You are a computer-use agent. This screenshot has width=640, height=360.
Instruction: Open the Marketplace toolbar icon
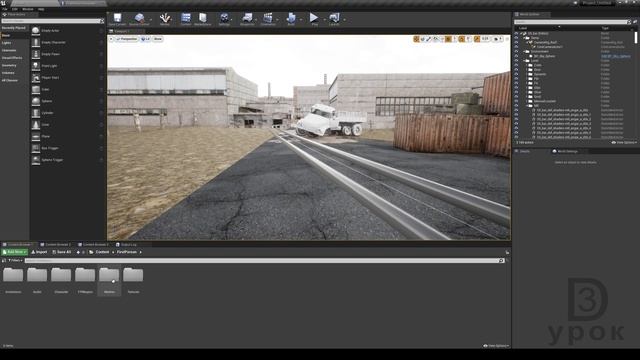203,19
